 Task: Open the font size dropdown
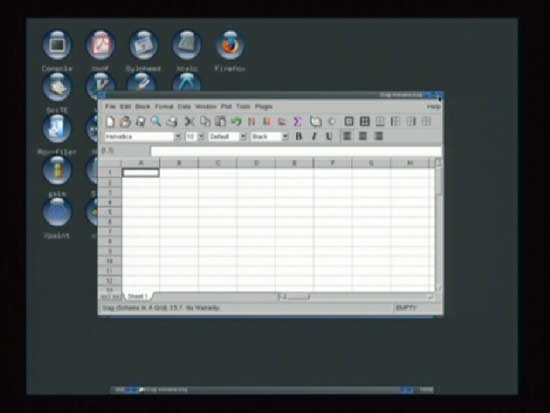[x=201, y=136]
